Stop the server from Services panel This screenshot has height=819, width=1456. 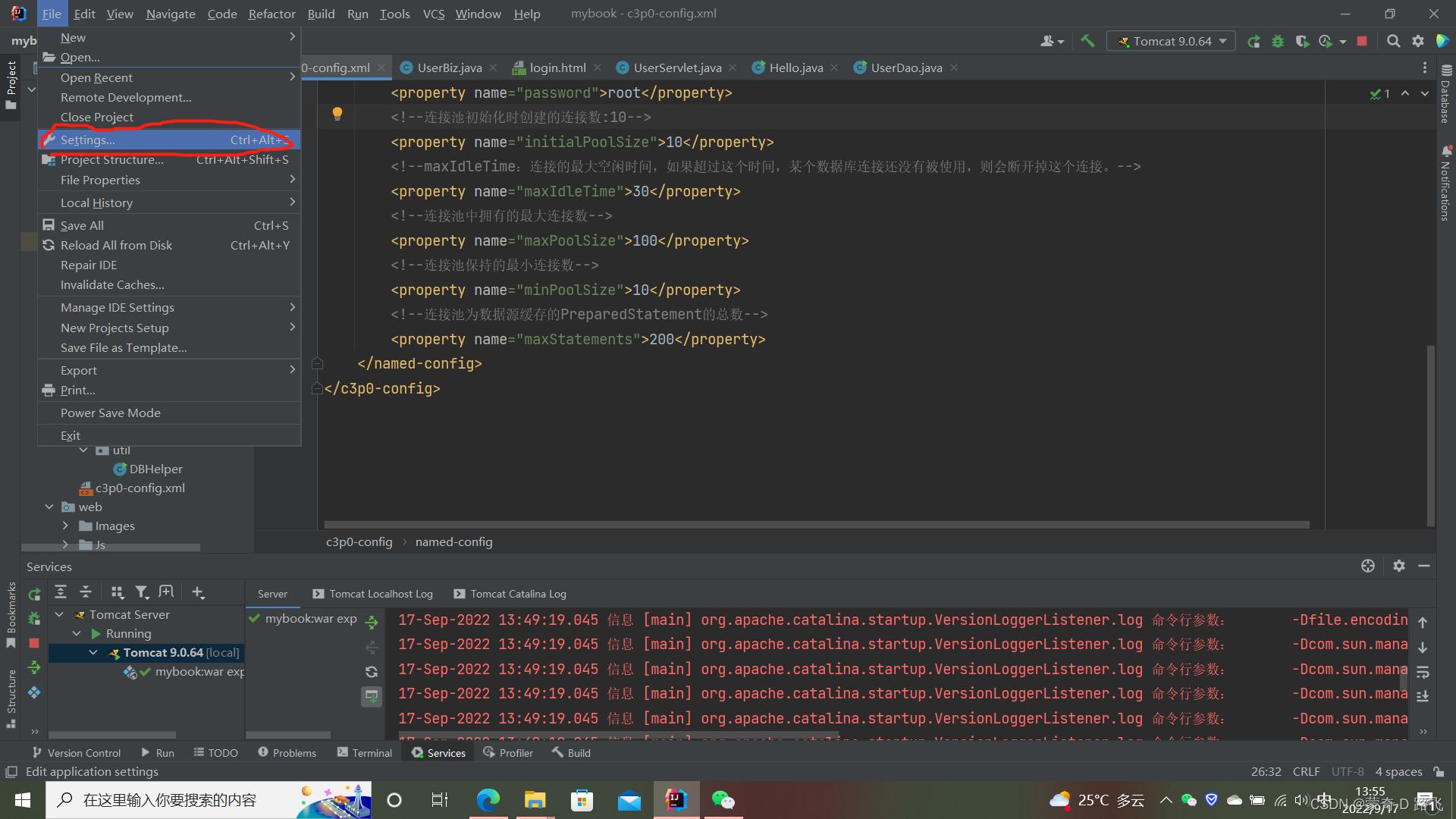point(34,643)
